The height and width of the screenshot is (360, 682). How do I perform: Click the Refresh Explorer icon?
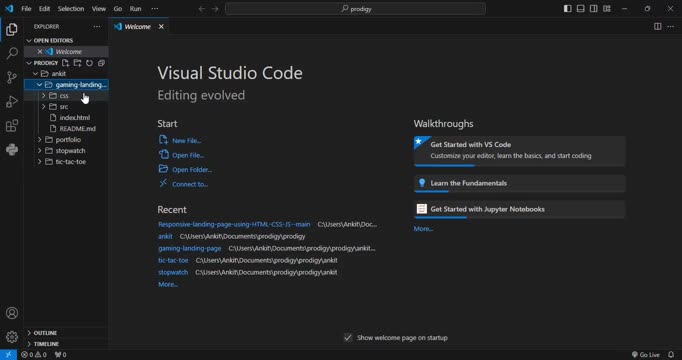89,63
